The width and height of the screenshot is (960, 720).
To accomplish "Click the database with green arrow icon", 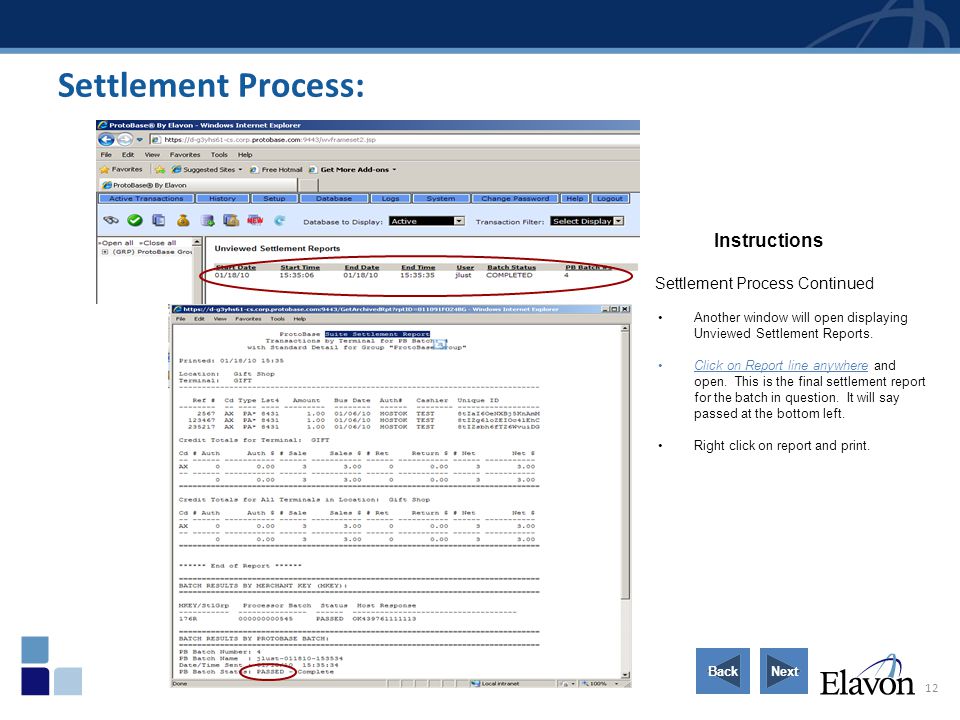I will pyautogui.click(x=208, y=220).
